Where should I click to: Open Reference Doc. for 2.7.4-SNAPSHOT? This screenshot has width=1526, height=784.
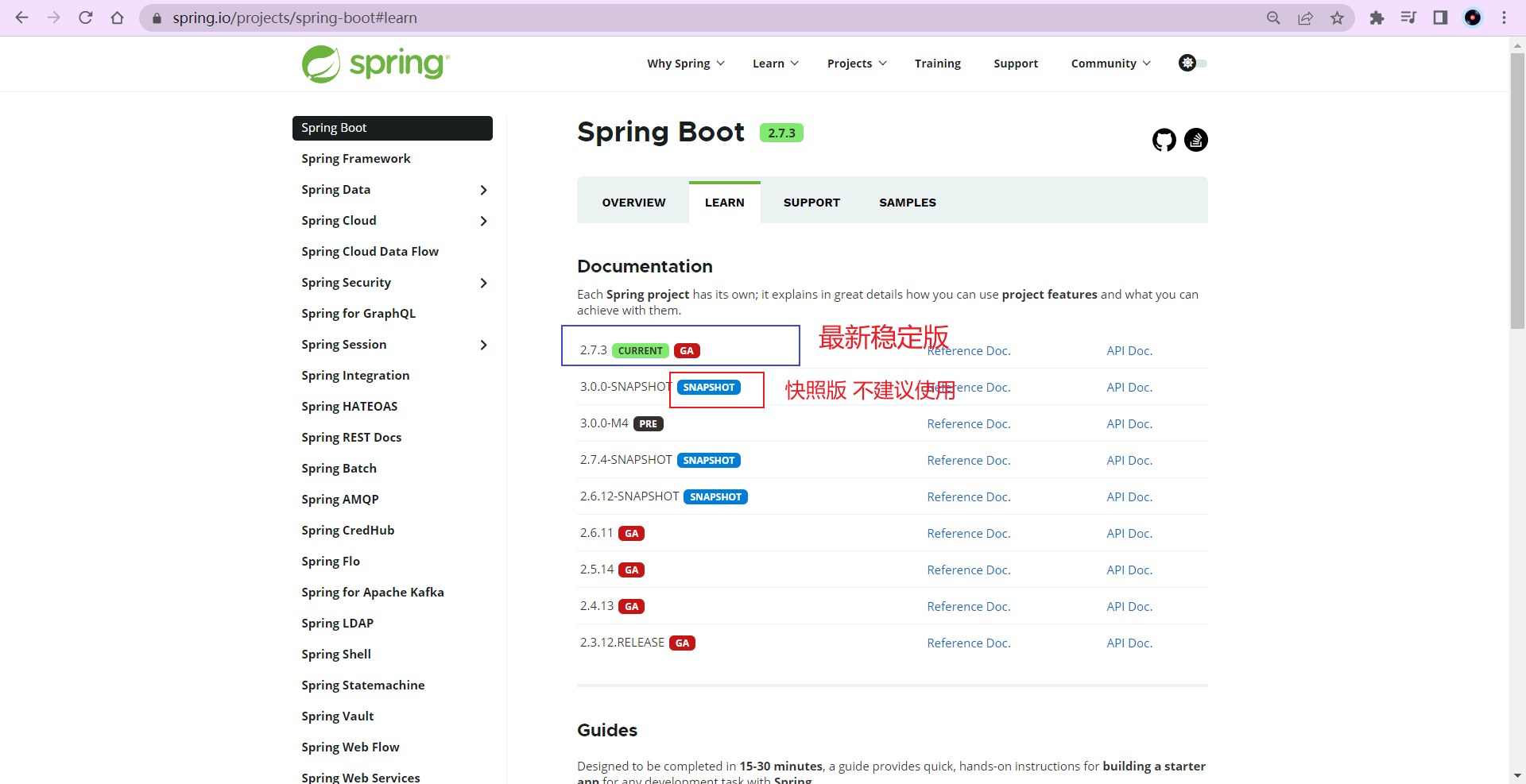[x=969, y=461]
